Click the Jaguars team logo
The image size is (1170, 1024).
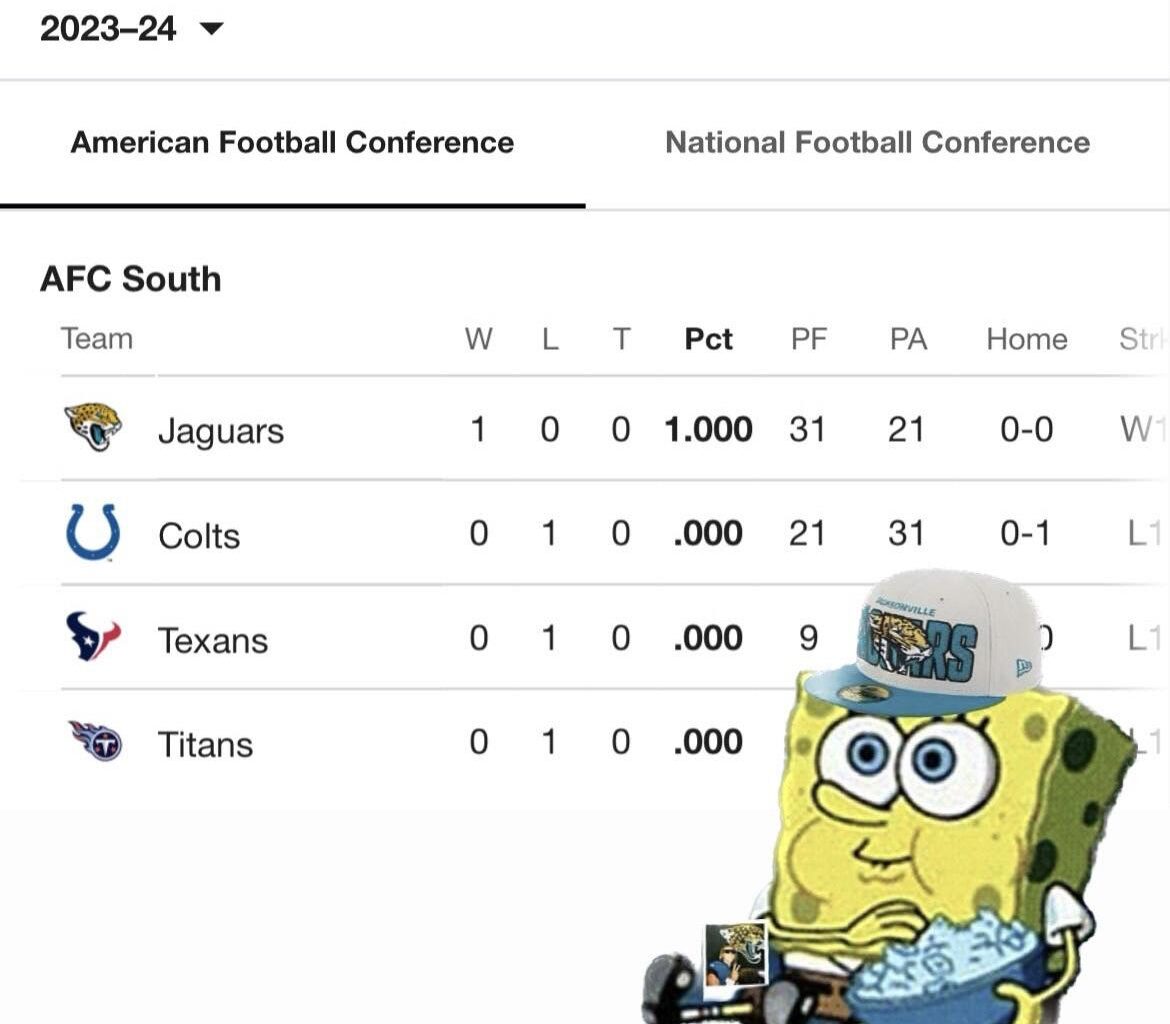pyautogui.click(x=93, y=428)
